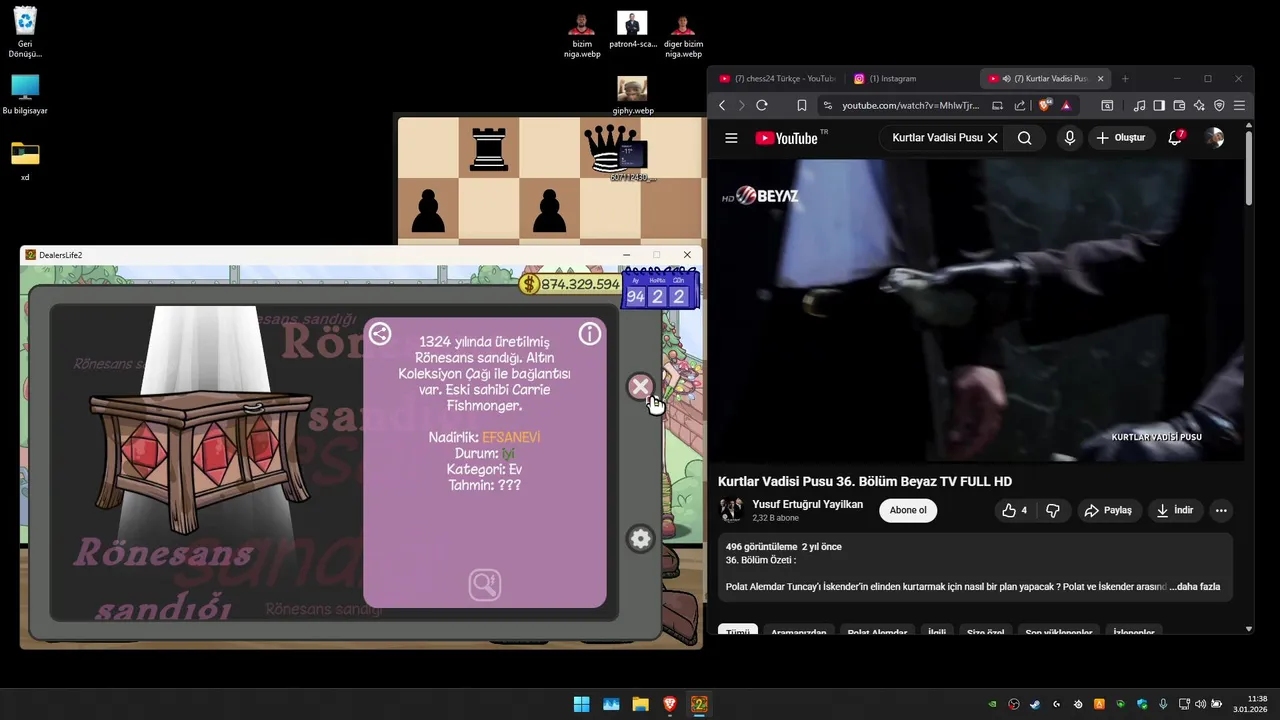This screenshot has height=720, width=1280.
Task: Open Geri Dönüşüm recycle bin icon
Action: (25, 33)
